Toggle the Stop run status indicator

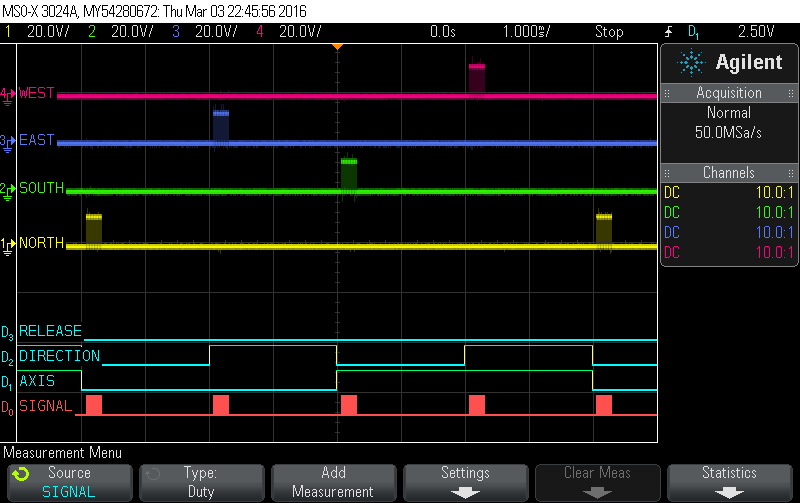tap(608, 32)
